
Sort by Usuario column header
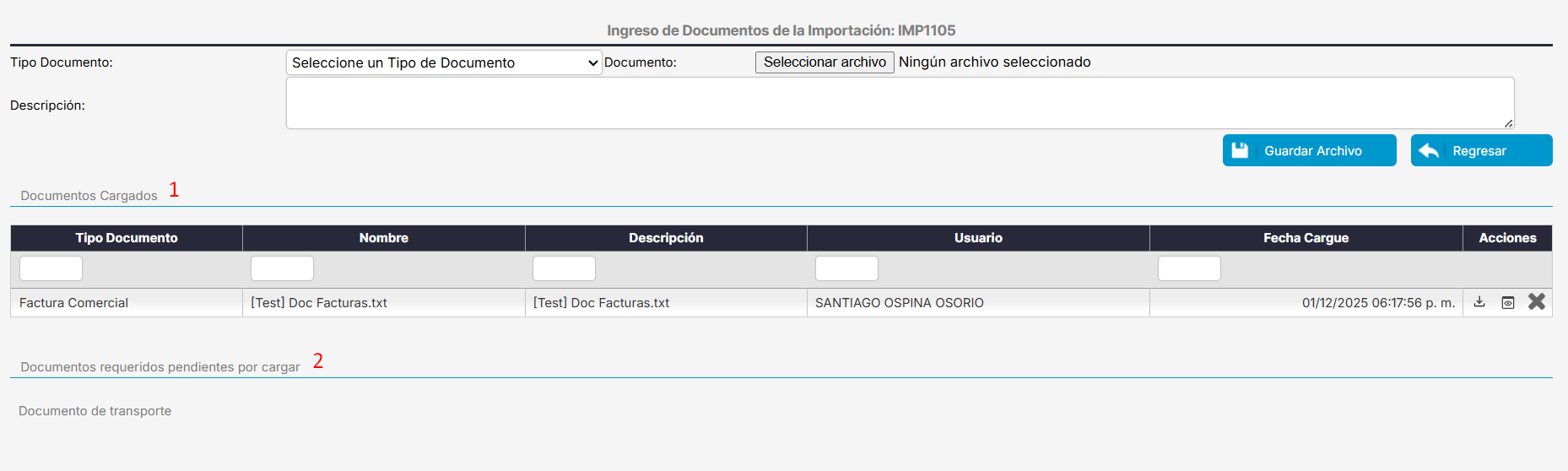click(978, 238)
